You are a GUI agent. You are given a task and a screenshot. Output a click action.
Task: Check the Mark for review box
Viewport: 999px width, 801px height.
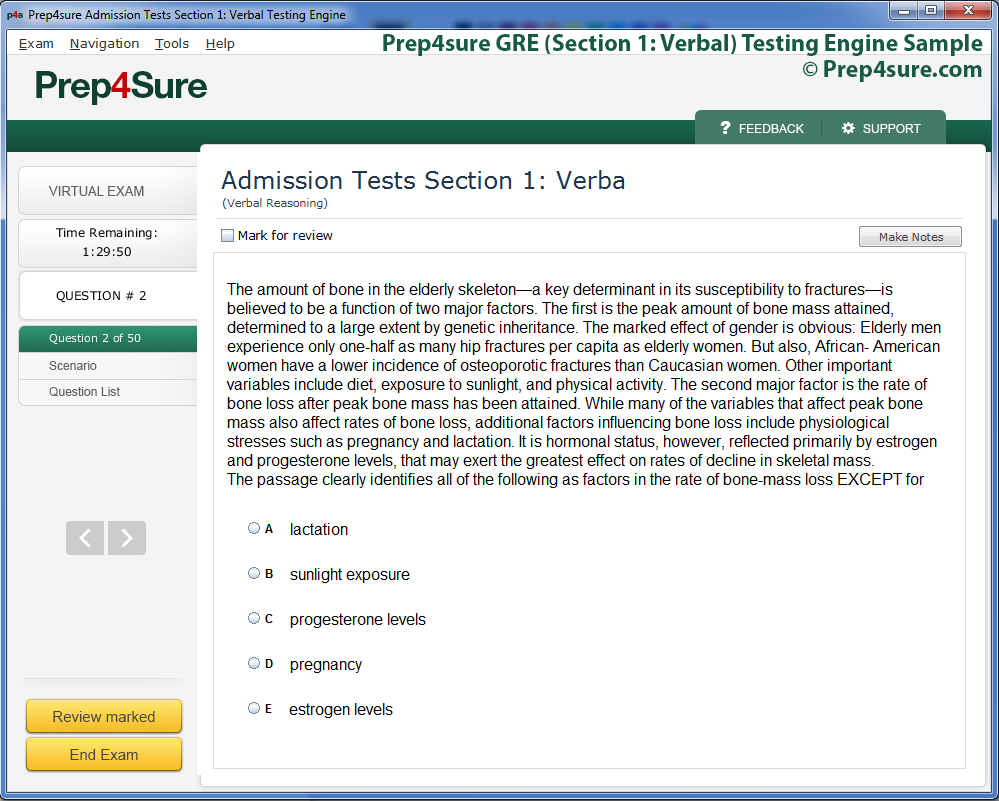pos(228,236)
